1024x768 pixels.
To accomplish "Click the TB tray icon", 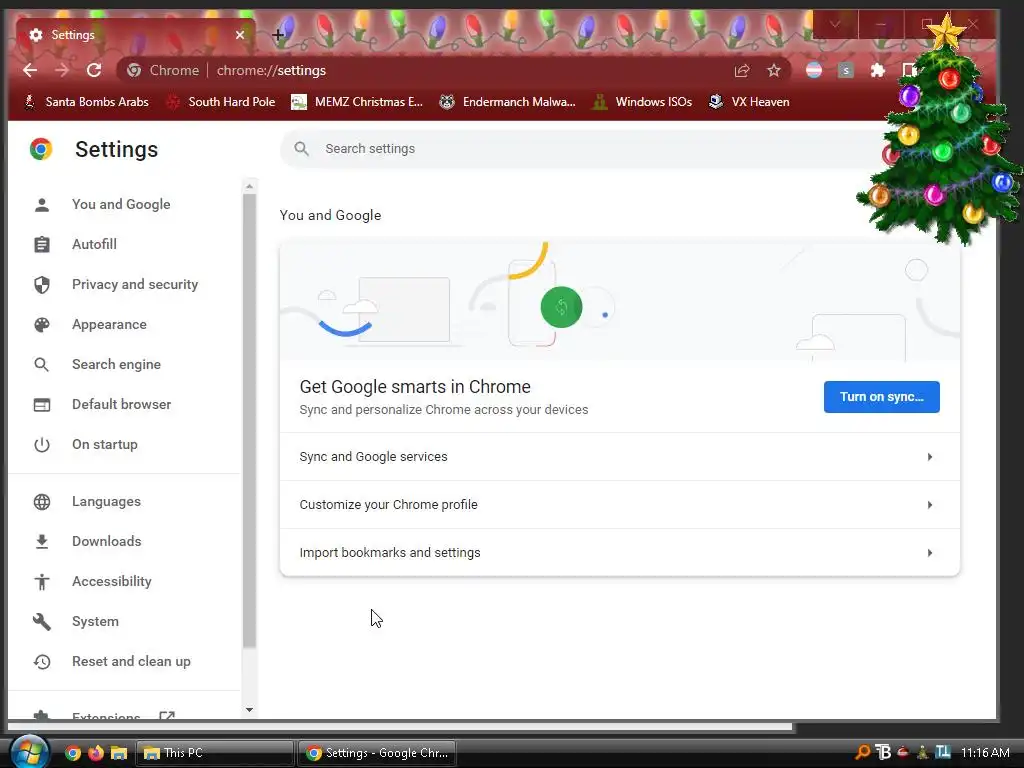I will 883,752.
